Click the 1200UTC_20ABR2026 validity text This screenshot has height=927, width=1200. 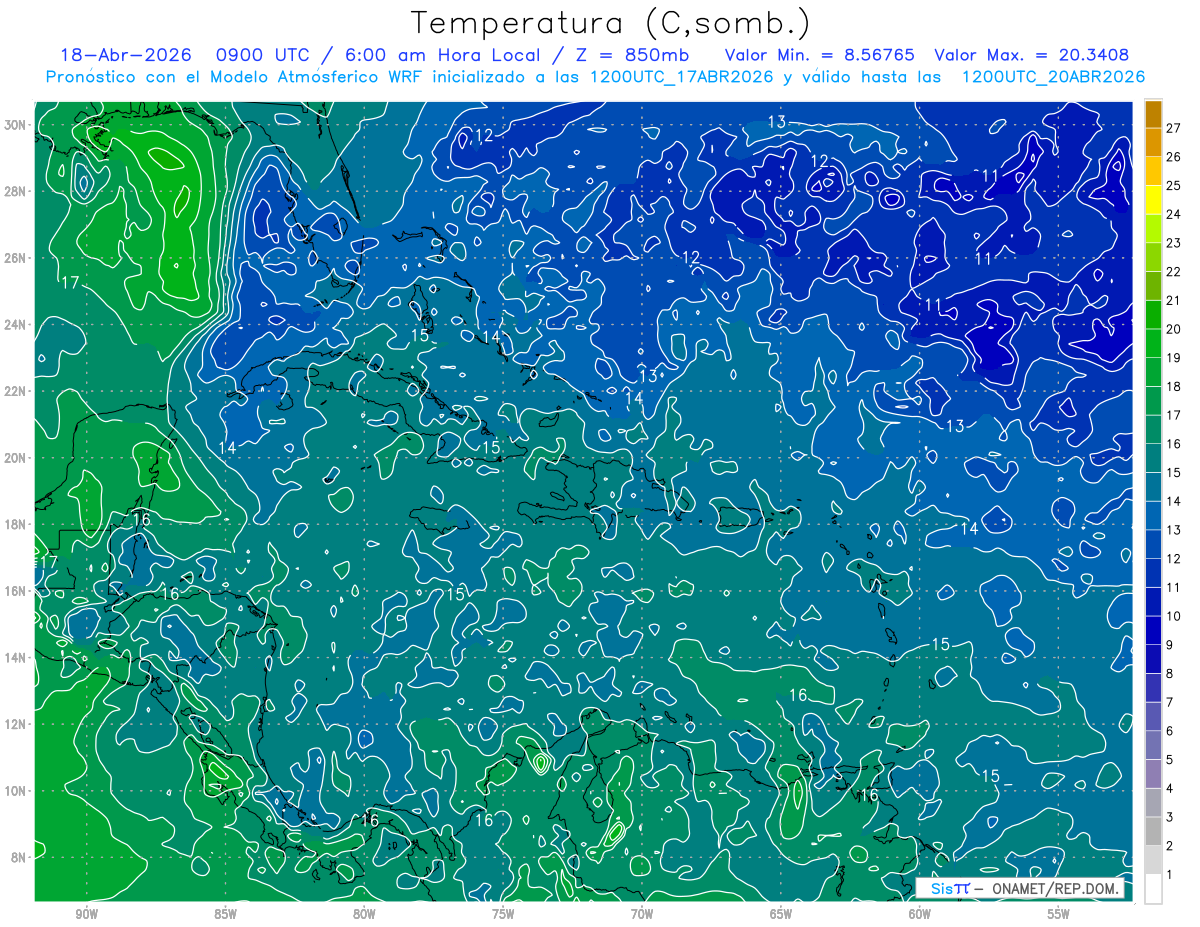(1053, 77)
